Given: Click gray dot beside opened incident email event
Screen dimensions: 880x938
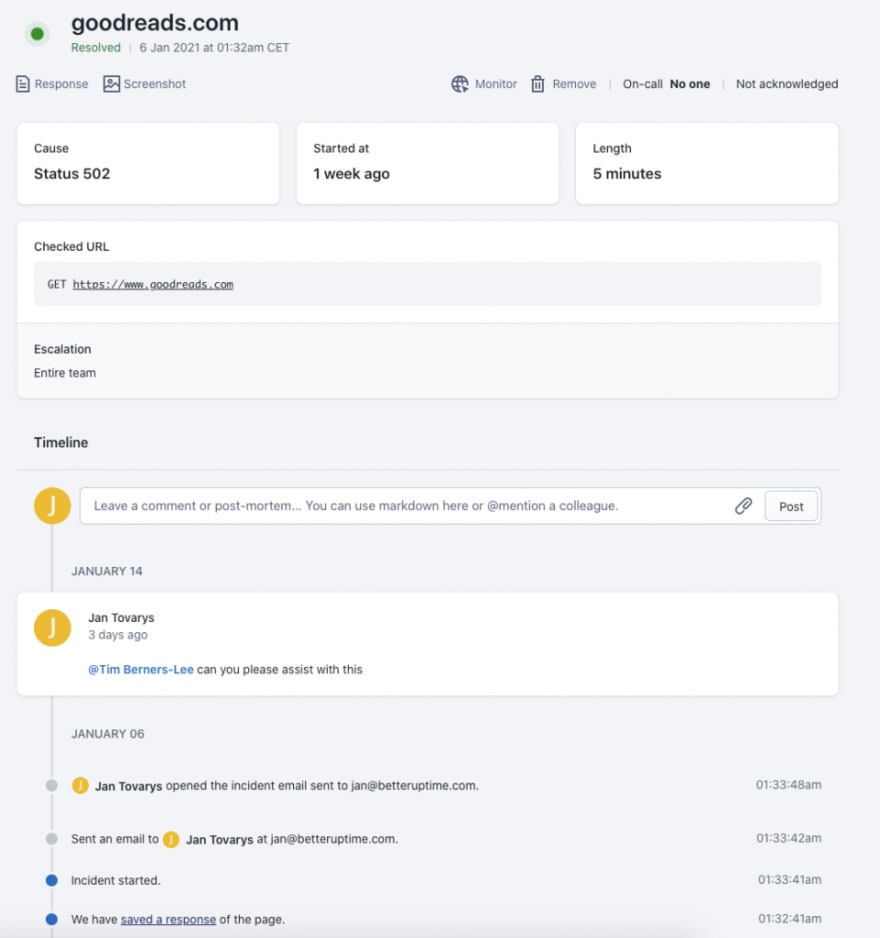Looking at the screenshot, I should tap(52, 785).
